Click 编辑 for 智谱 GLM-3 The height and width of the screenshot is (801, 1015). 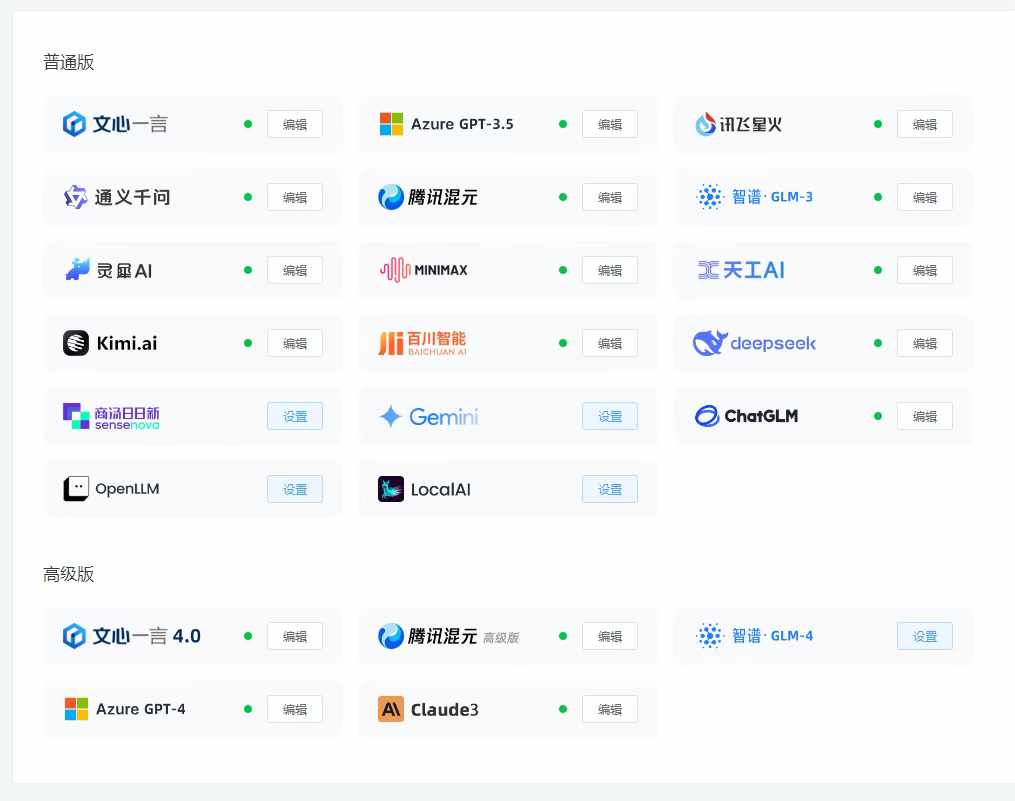tap(924, 197)
